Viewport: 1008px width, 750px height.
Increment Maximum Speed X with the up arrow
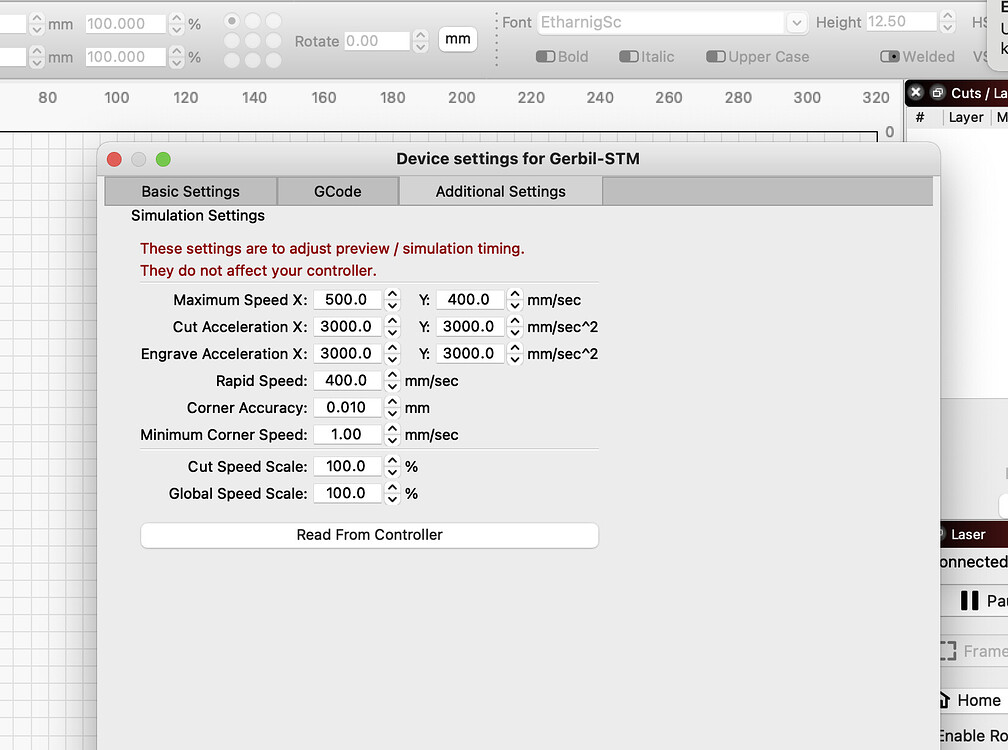click(x=391, y=294)
